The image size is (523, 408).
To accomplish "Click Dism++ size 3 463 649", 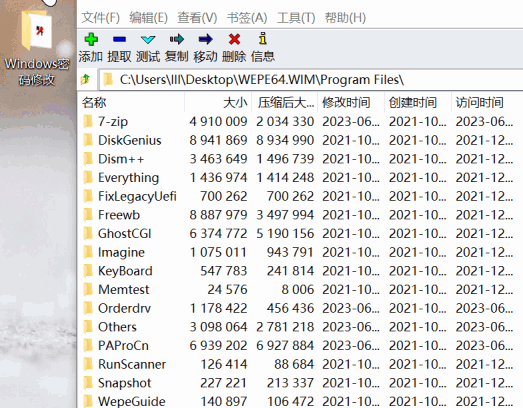I will point(218,159).
